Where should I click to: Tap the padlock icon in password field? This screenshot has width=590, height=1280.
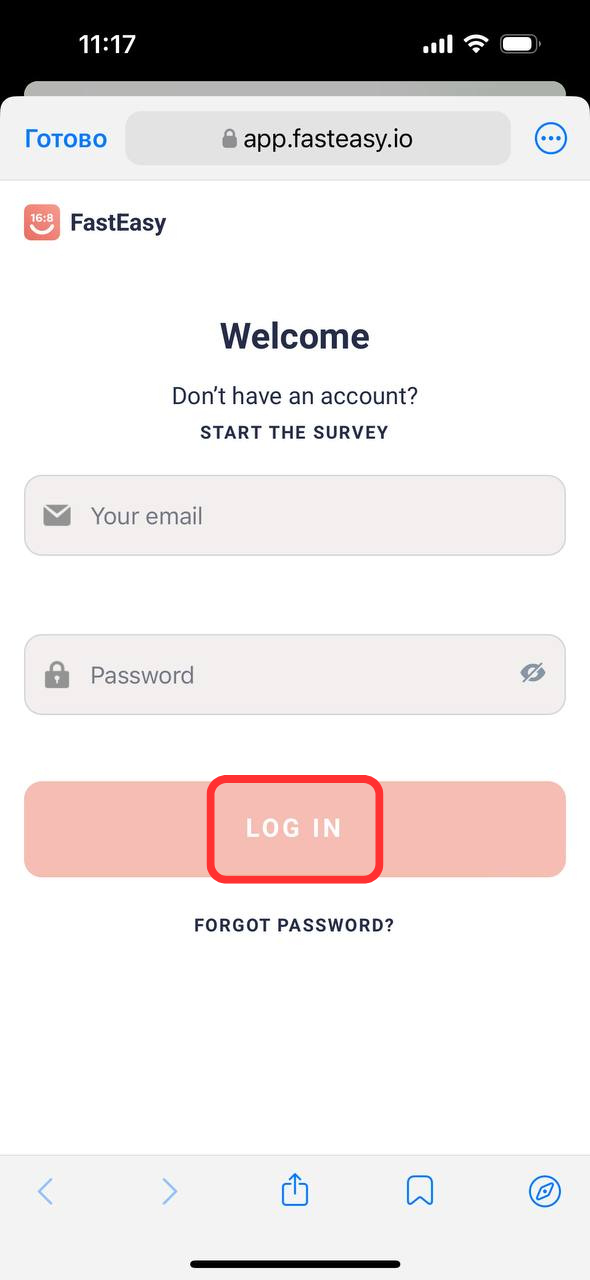coord(57,675)
